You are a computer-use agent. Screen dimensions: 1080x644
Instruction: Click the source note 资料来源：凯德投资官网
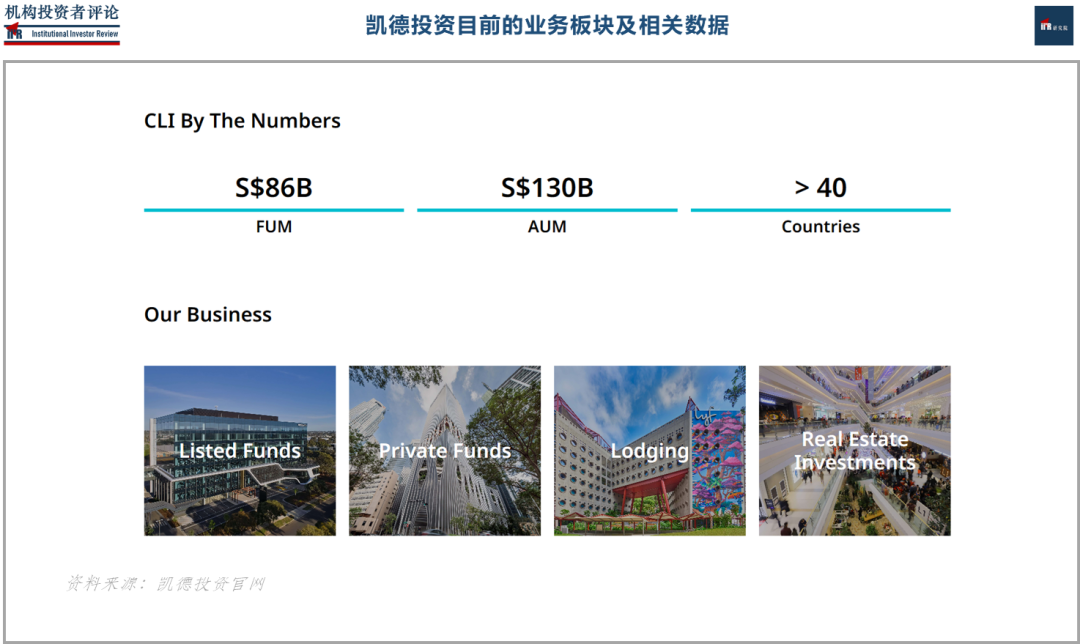coord(165,584)
